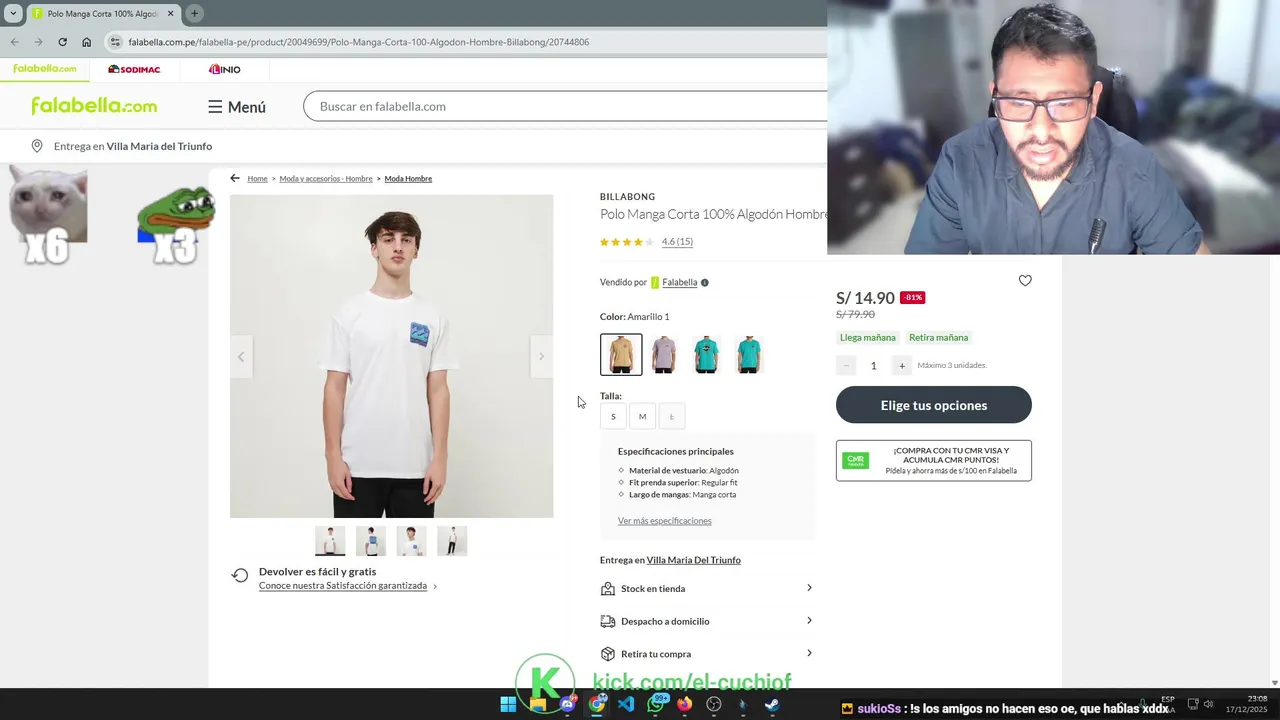Choose size M
The height and width of the screenshot is (720, 1280).
pyautogui.click(x=642, y=416)
